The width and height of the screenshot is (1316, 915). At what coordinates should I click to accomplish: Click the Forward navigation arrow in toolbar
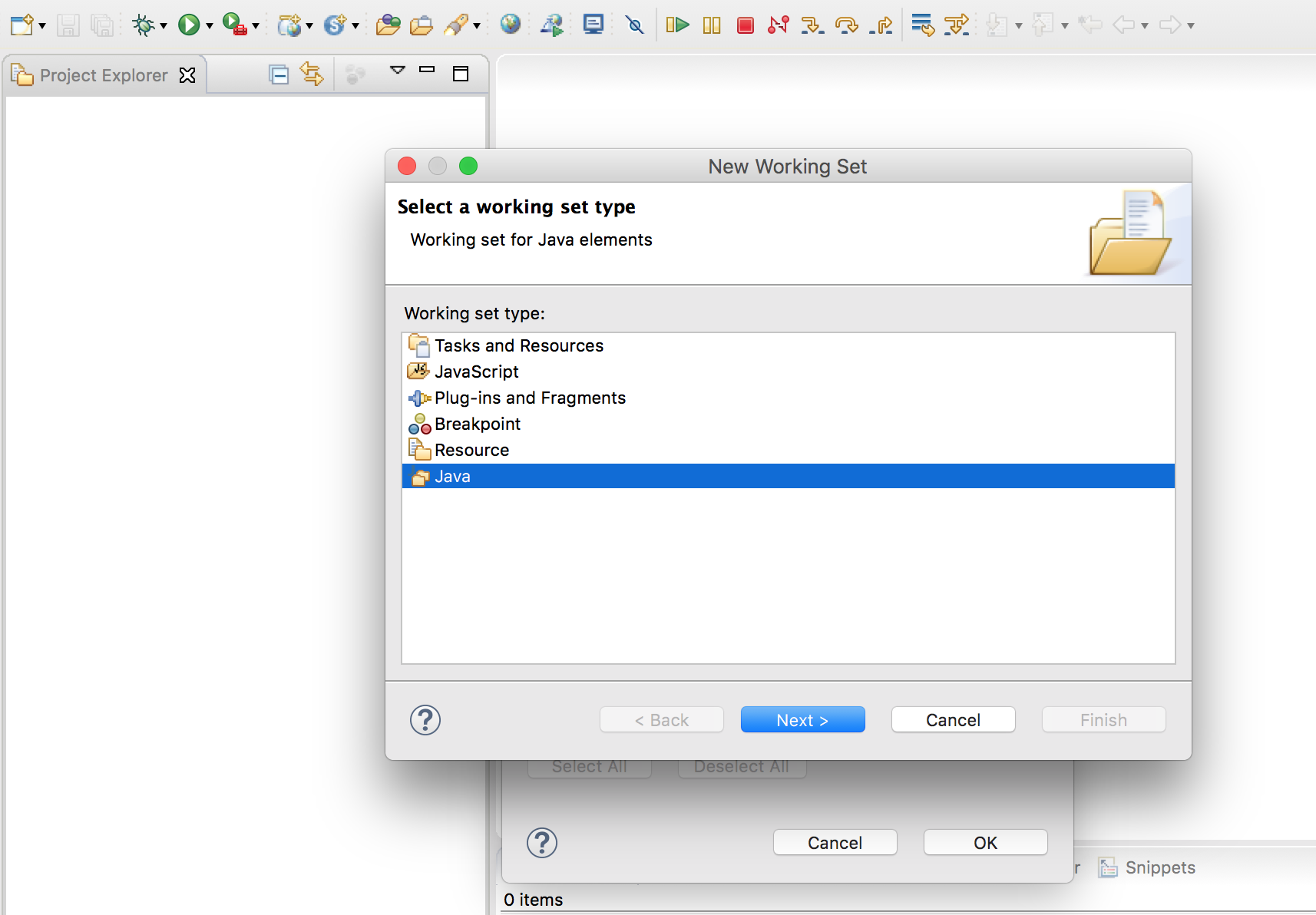(1170, 25)
